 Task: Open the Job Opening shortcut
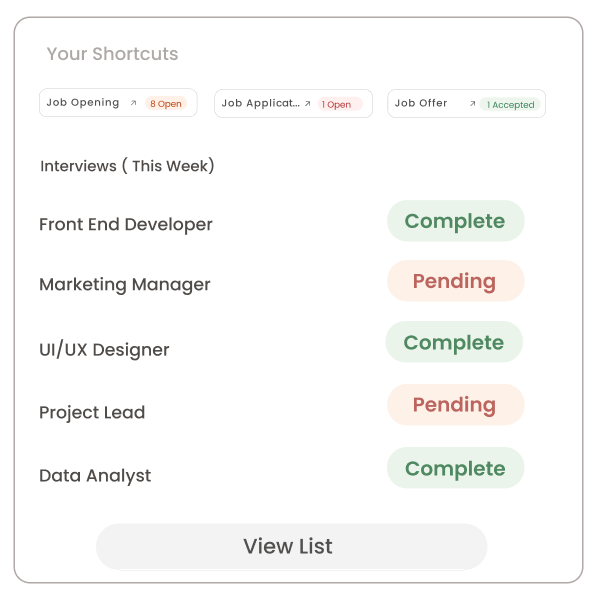pyautogui.click(x=83, y=103)
